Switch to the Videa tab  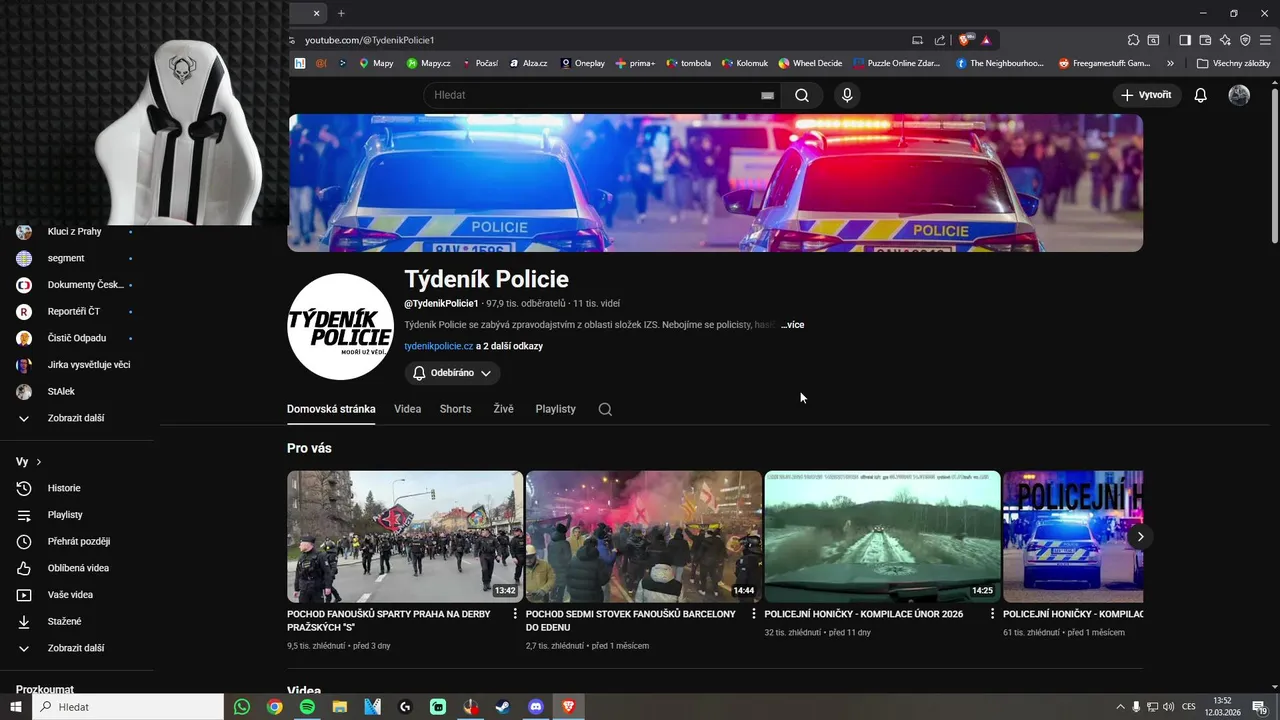407,409
